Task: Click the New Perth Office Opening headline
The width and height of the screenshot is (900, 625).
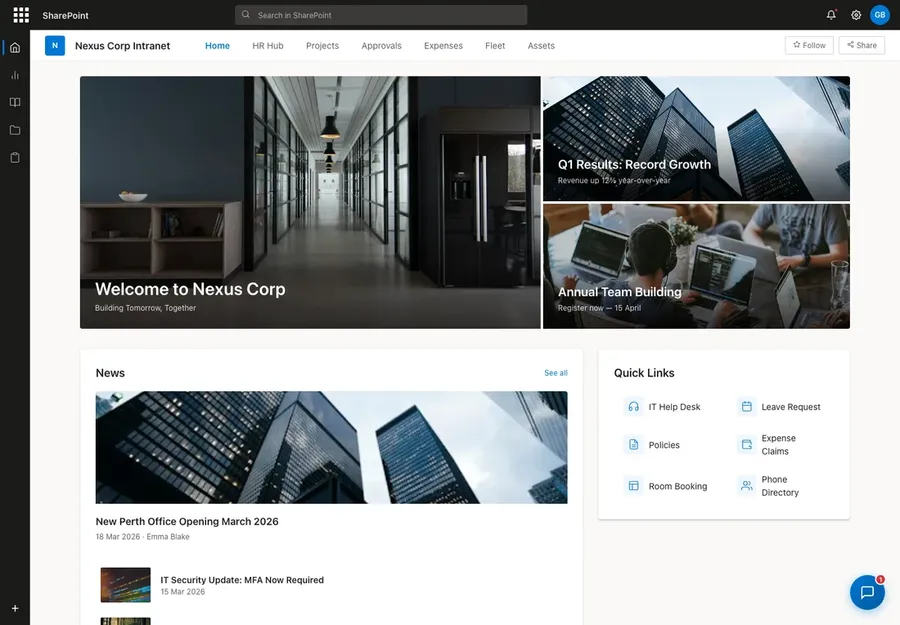Action: [x=187, y=522]
